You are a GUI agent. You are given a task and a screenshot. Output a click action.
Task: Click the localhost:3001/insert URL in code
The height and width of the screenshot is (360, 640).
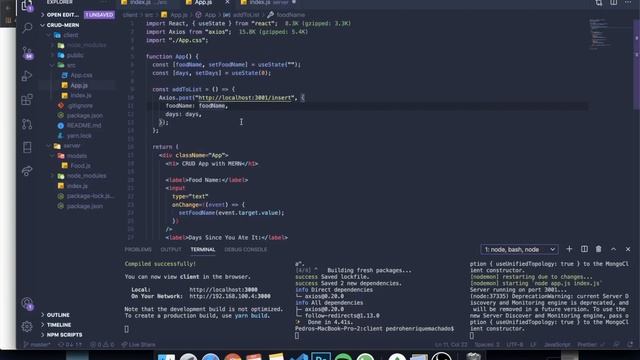click(x=246, y=98)
